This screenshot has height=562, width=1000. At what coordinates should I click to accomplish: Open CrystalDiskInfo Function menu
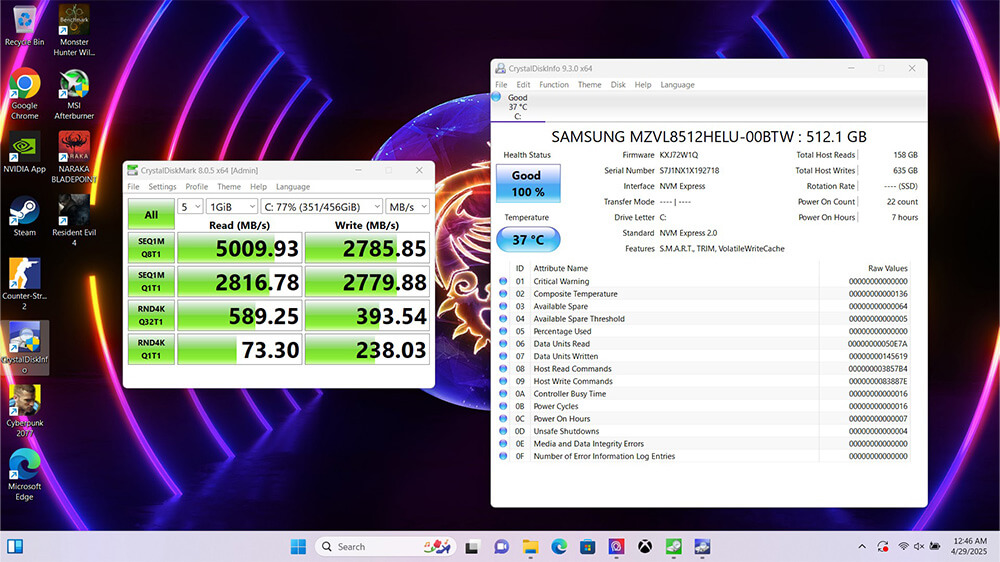coord(554,85)
